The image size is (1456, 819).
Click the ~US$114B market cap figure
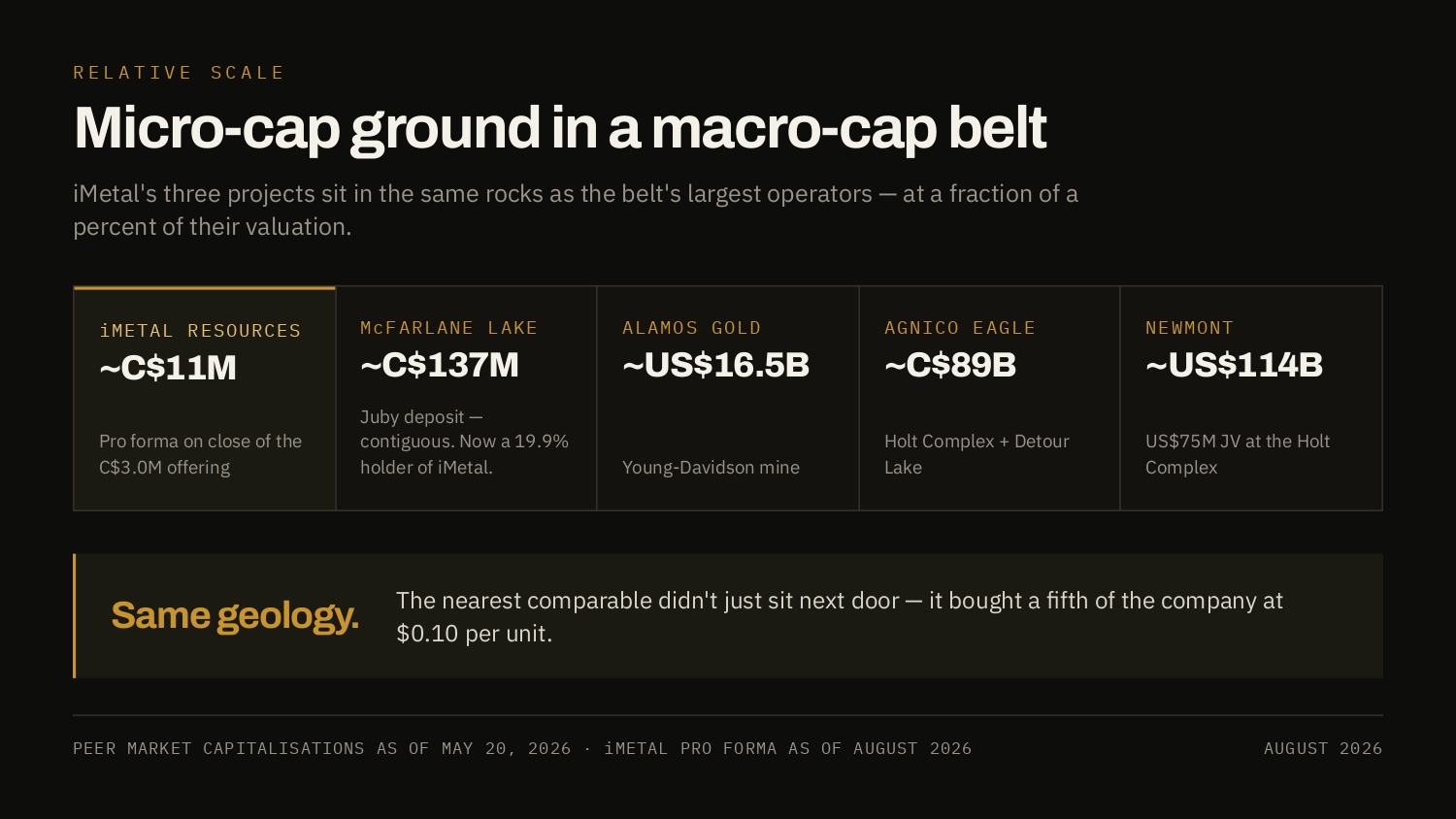[1234, 365]
